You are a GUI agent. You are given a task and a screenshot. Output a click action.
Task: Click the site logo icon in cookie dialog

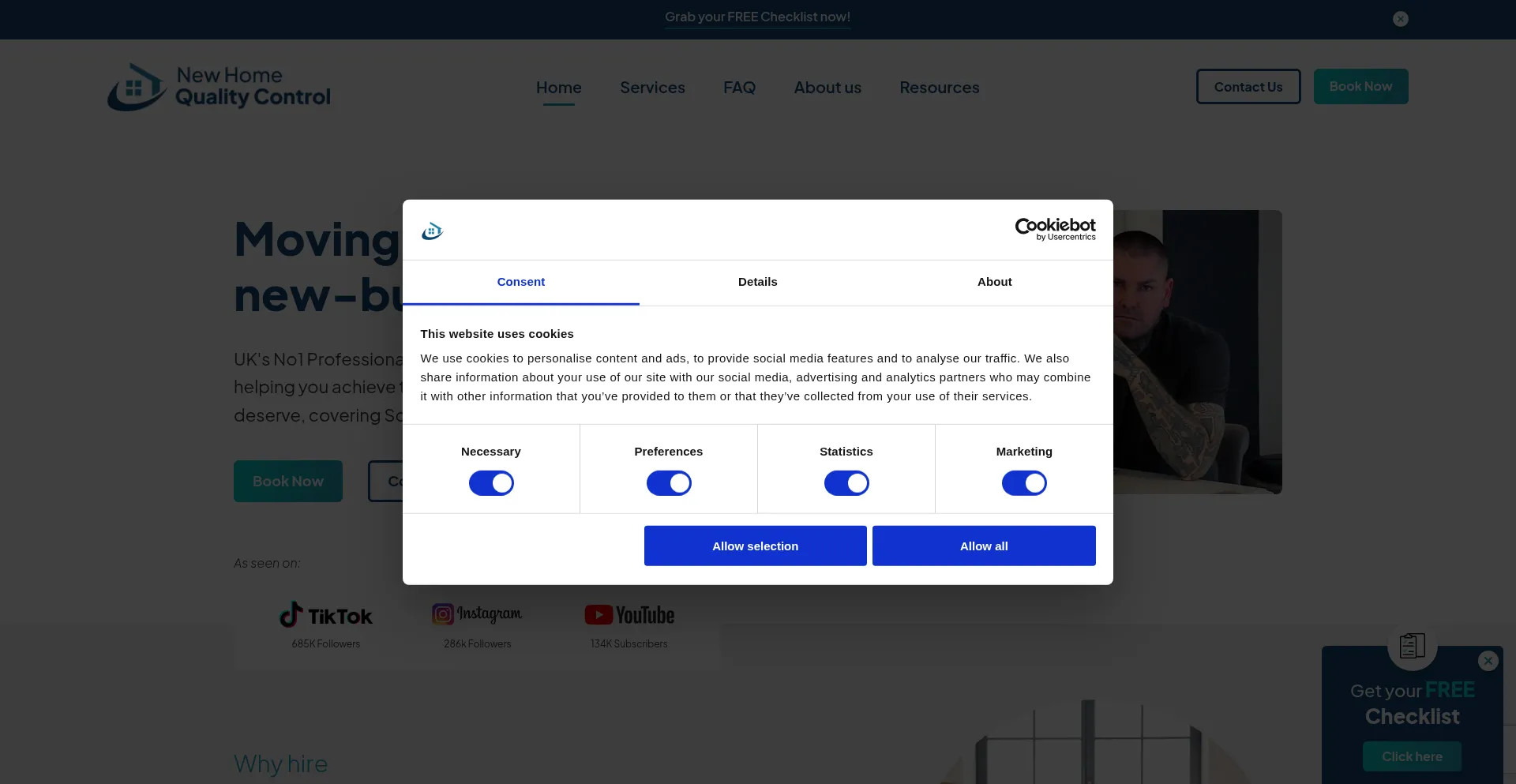(x=432, y=231)
